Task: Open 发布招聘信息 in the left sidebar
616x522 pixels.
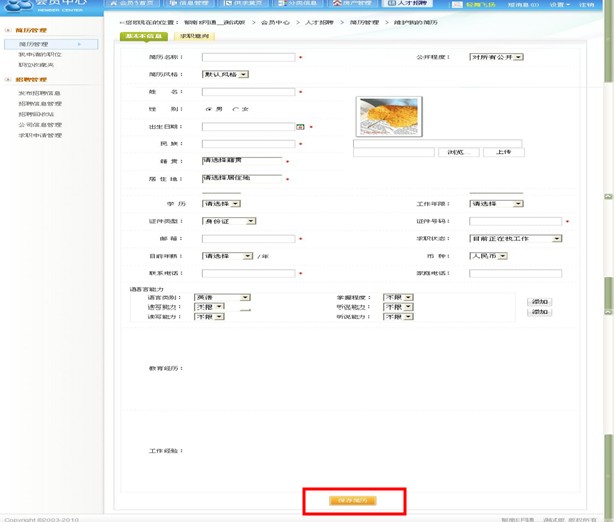Action: coord(39,93)
